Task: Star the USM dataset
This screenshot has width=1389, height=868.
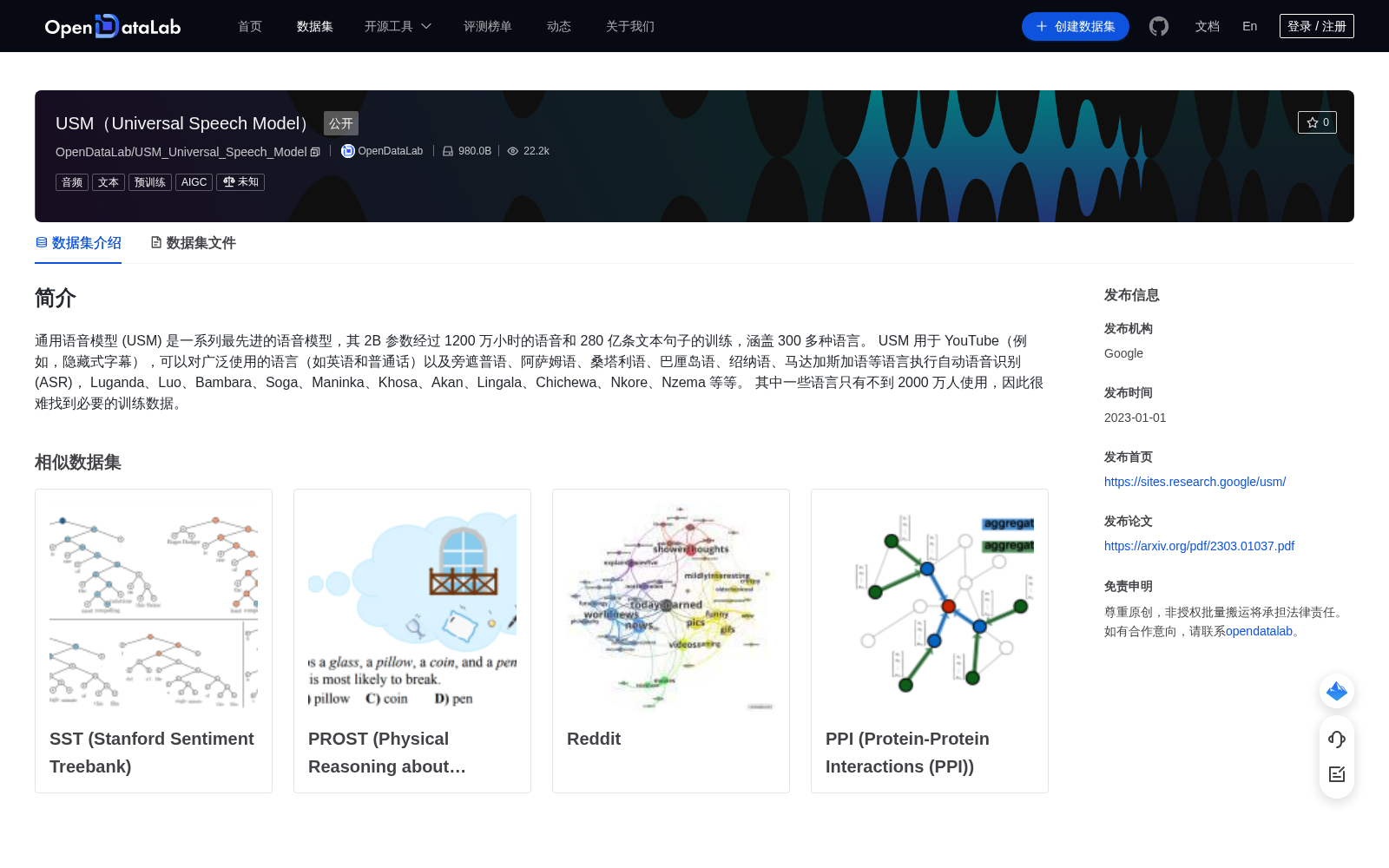Action: tap(1317, 122)
